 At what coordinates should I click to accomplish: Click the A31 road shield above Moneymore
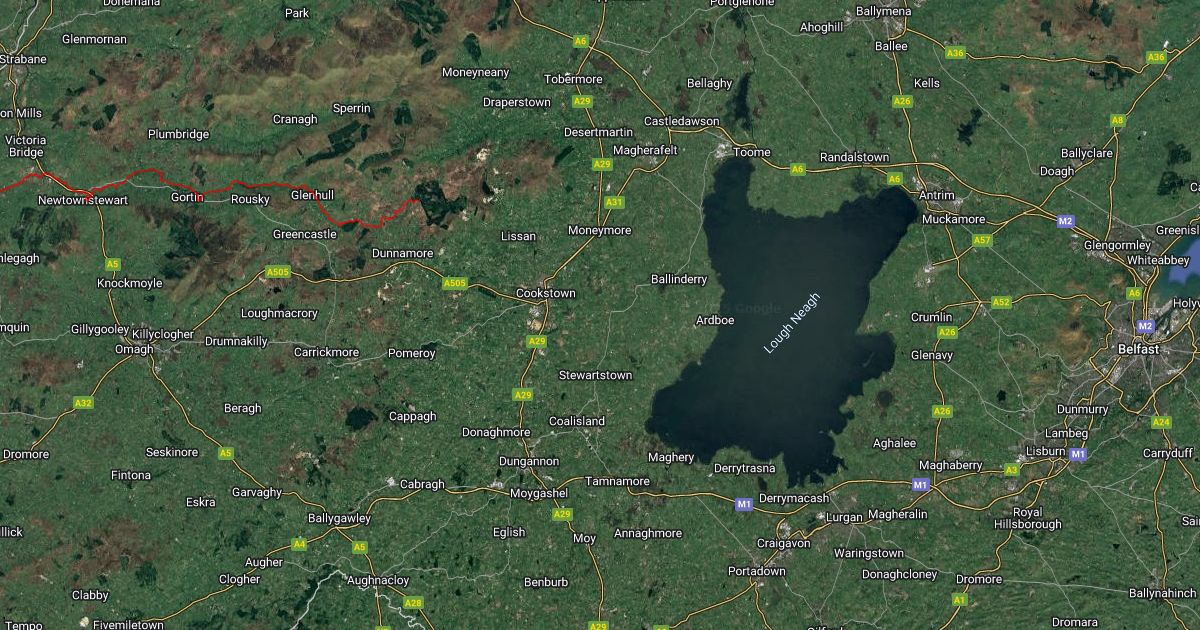pyautogui.click(x=614, y=203)
